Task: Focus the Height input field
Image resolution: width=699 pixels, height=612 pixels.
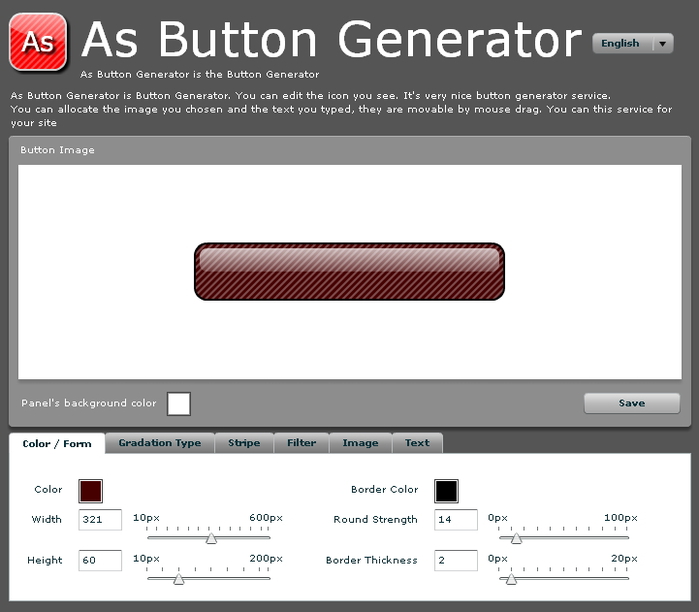Action: point(100,560)
